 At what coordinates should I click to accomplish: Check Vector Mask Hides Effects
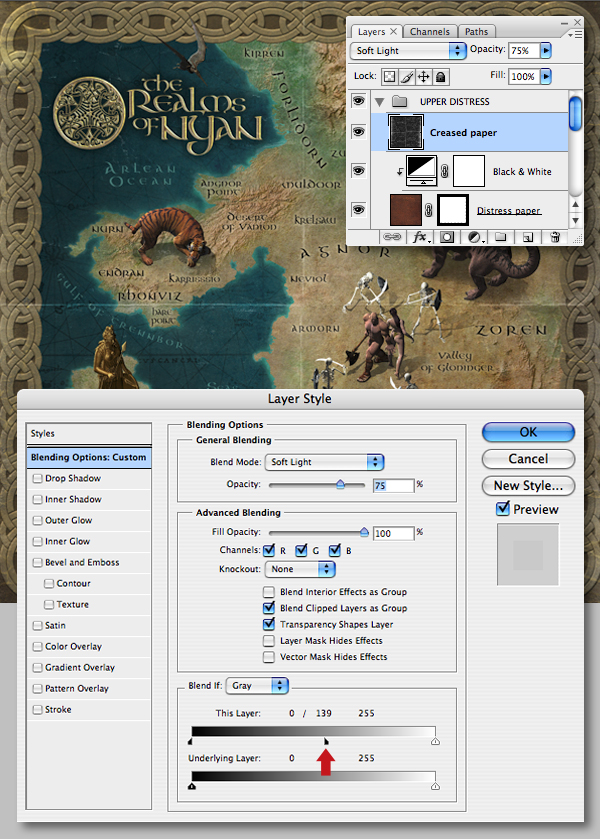pyautogui.click(x=269, y=657)
